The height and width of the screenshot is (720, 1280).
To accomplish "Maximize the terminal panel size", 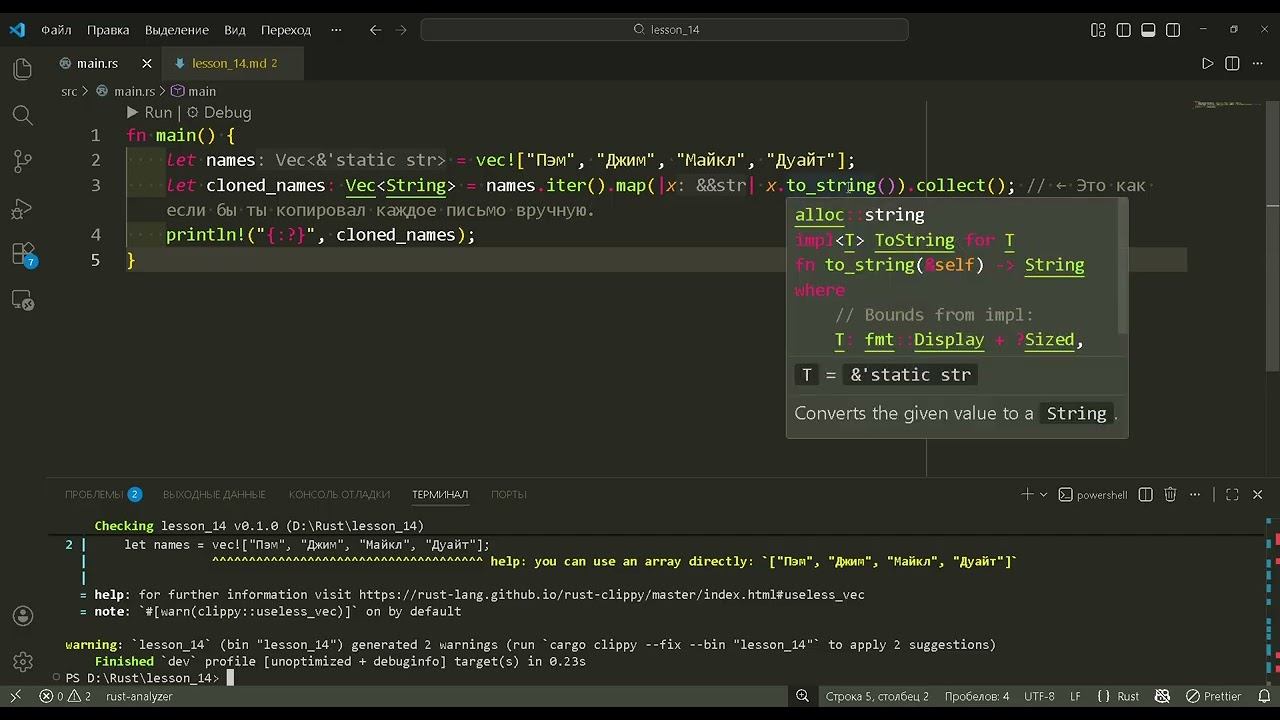I will pos(1232,494).
